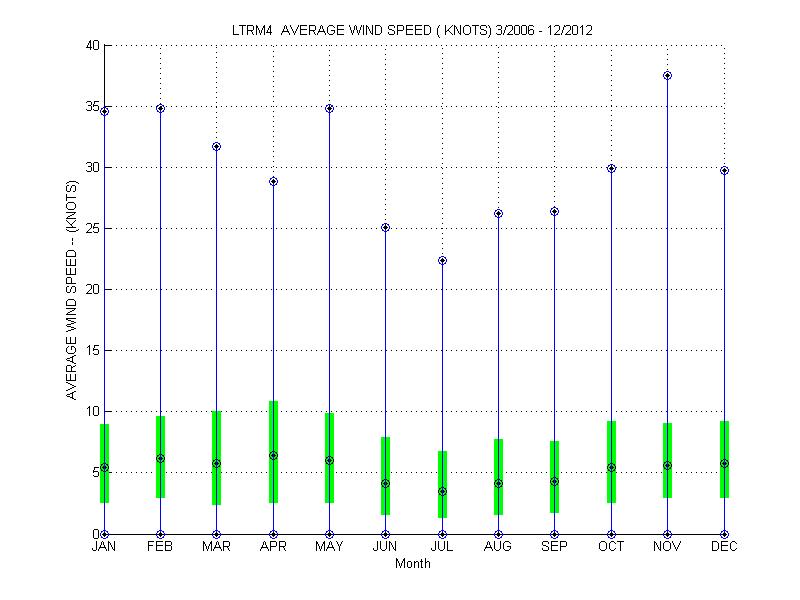Select the NOV maximum marker near 37.5 knots
Image resolution: width=800 pixels, height=600 pixels.
[667, 76]
